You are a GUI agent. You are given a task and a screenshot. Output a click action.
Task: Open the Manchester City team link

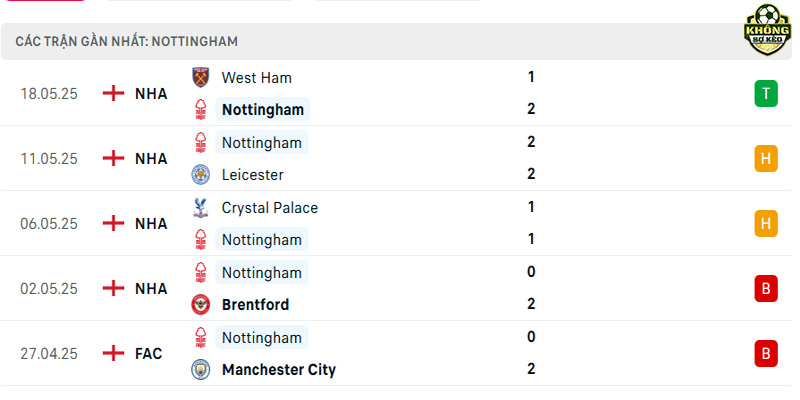(279, 369)
